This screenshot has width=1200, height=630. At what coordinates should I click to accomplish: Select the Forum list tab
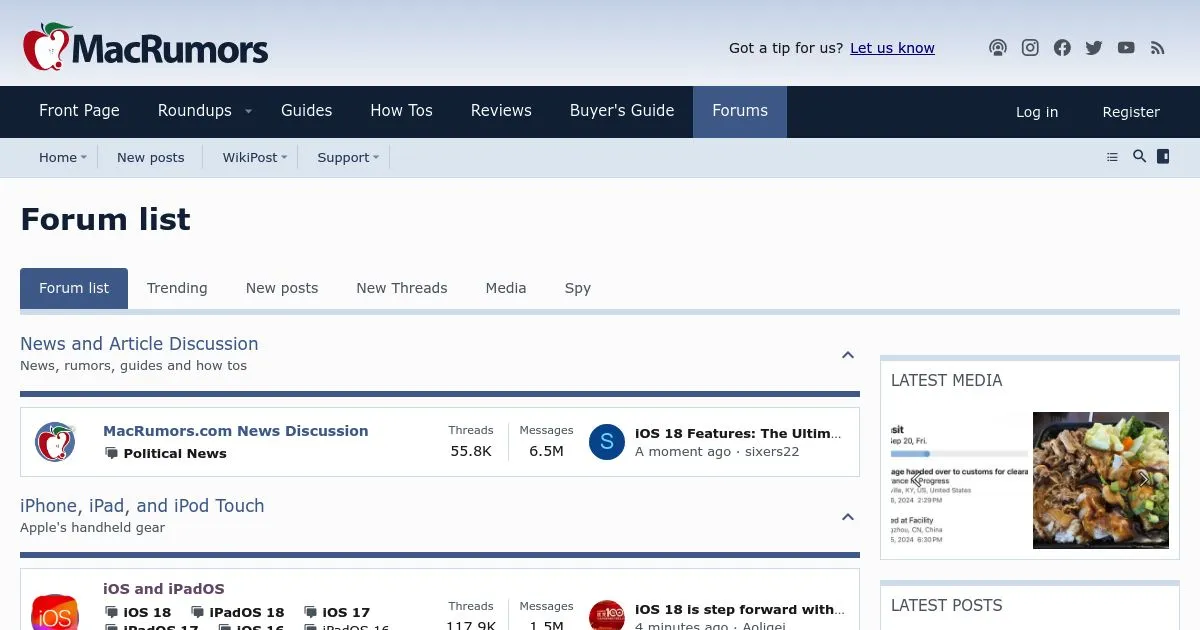(74, 288)
